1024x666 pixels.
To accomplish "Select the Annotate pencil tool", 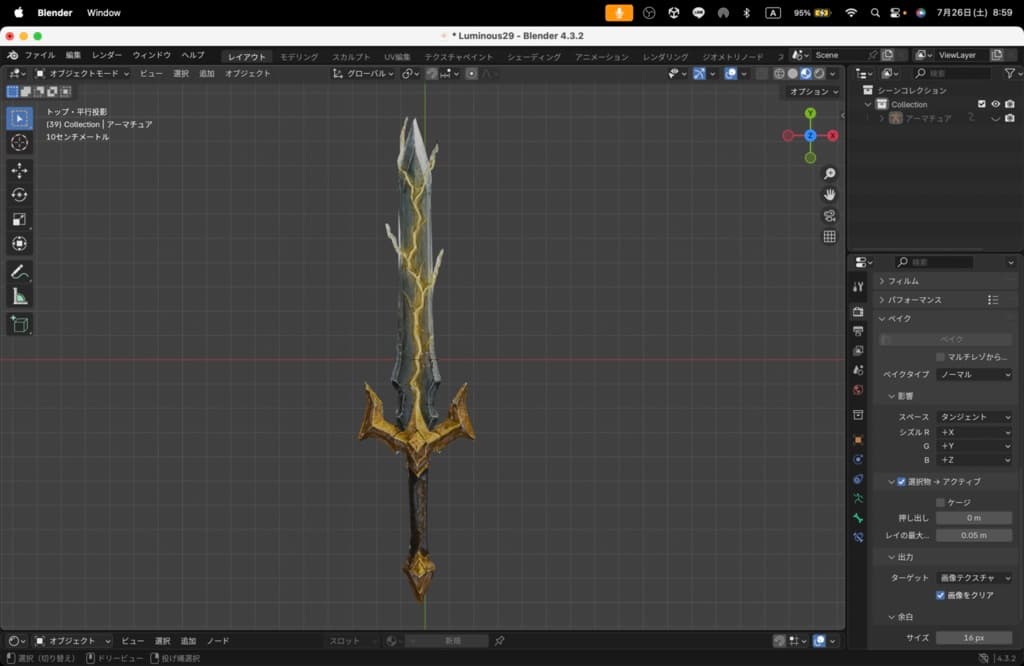I will (x=19, y=272).
